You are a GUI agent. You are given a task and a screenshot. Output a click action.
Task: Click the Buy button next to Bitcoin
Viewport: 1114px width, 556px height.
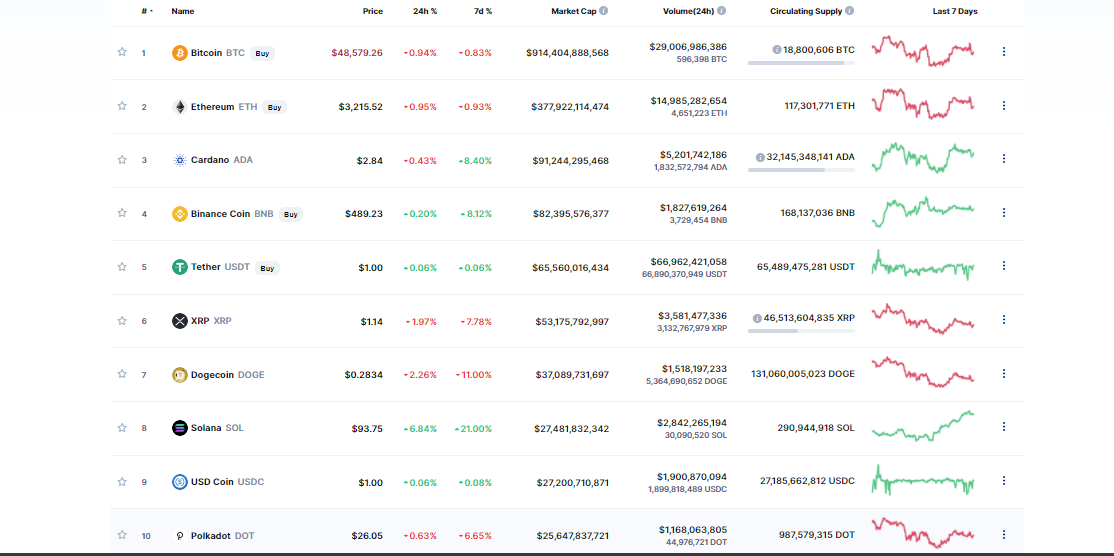point(262,53)
